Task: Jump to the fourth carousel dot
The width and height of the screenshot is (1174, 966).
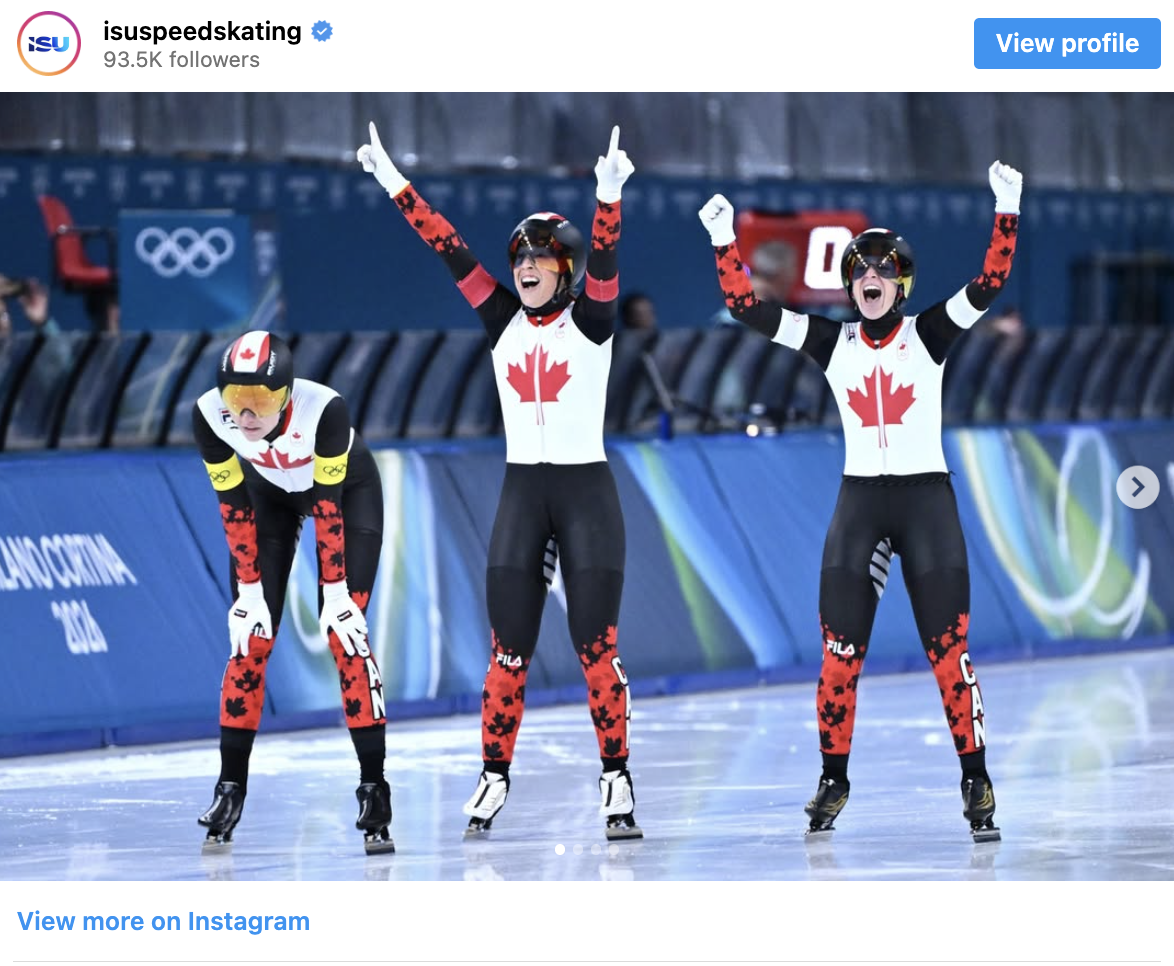Action: (613, 849)
